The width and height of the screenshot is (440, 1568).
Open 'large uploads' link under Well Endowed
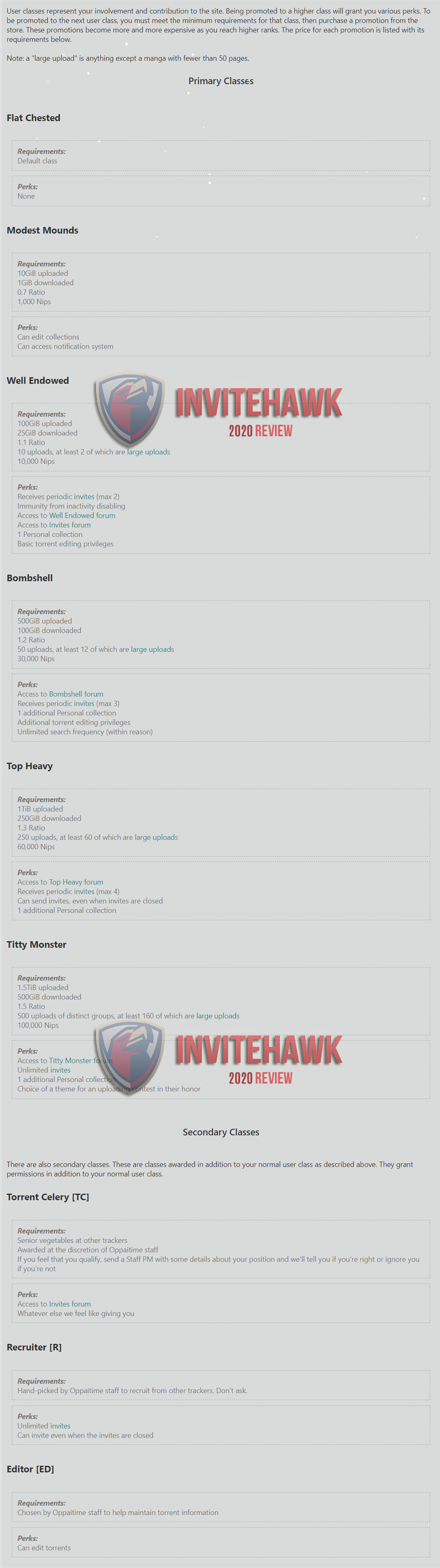pos(148,452)
